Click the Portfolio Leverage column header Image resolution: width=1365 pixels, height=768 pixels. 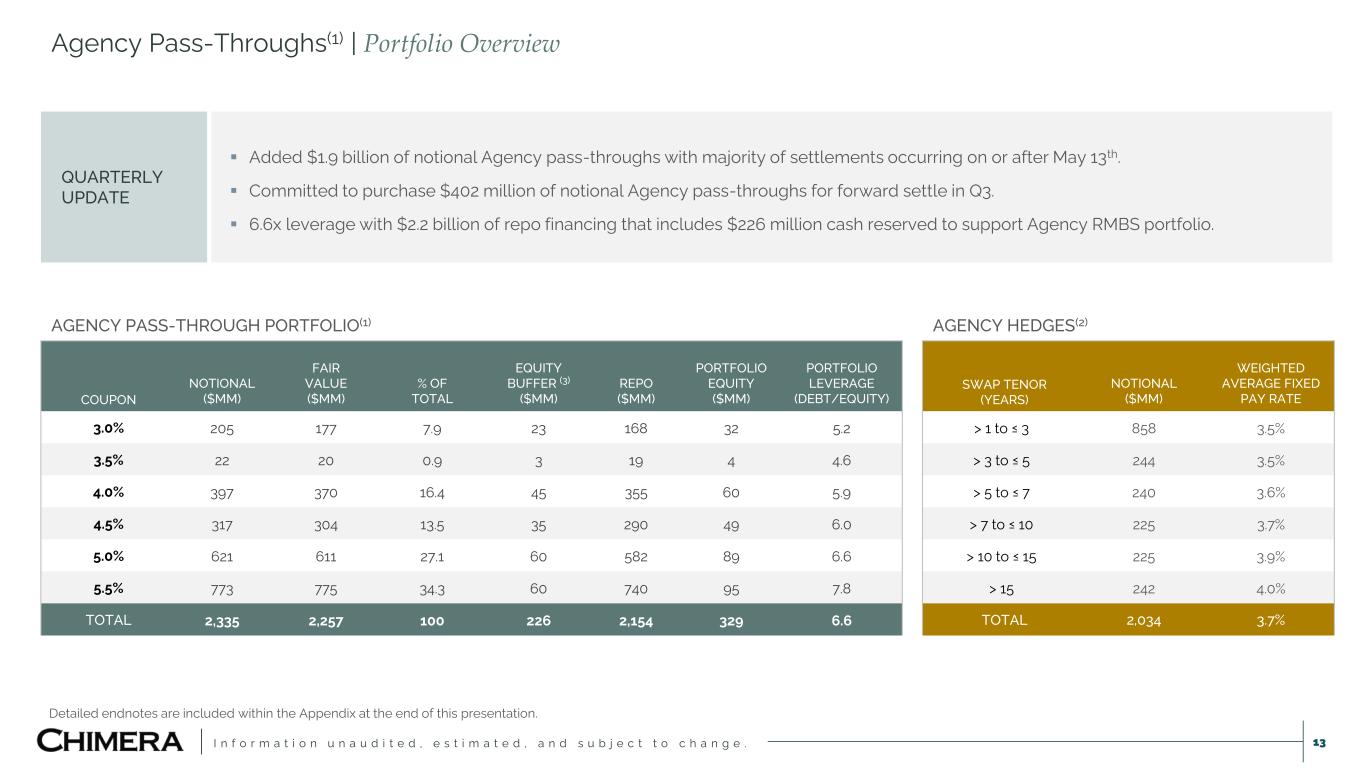click(841, 383)
